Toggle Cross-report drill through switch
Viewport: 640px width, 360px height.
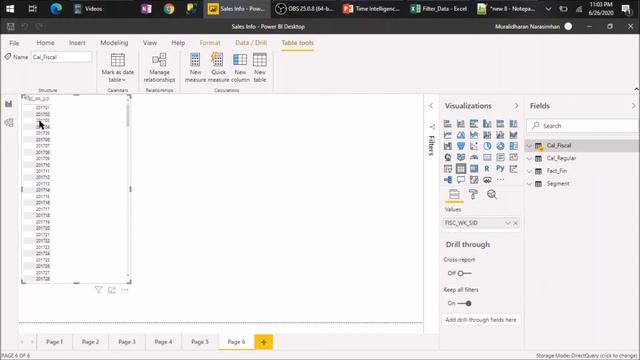(x=464, y=273)
